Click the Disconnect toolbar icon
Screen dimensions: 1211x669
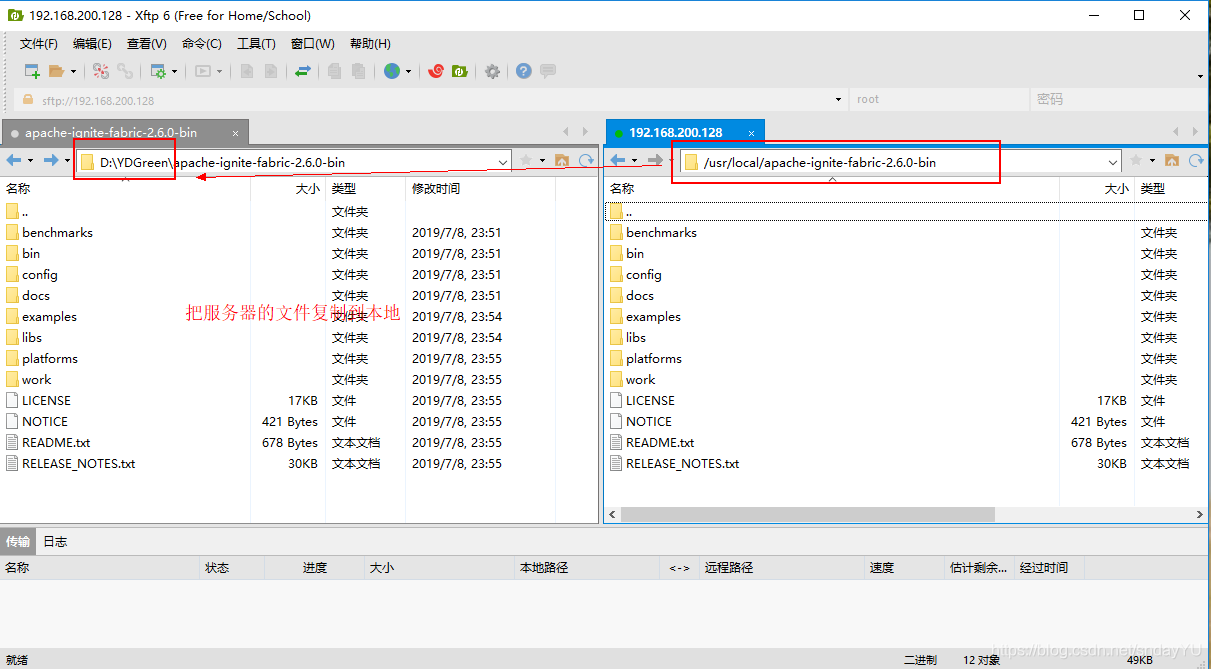101,71
